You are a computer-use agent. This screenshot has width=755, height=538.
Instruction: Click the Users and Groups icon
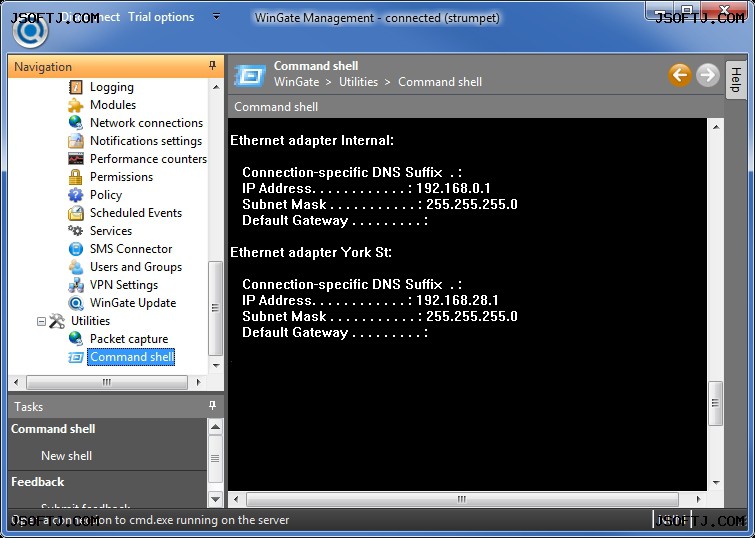[76, 267]
